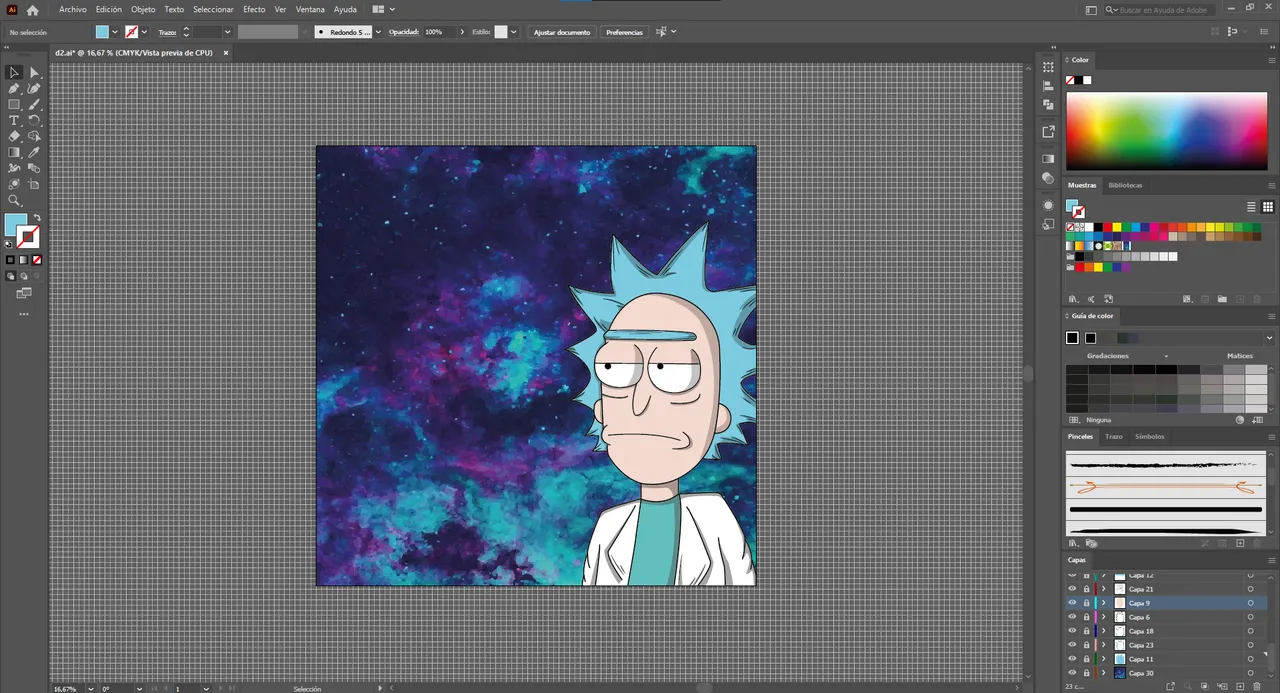The width and height of the screenshot is (1280, 693).
Task: Hide layer Capa 9
Action: (1072, 603)
